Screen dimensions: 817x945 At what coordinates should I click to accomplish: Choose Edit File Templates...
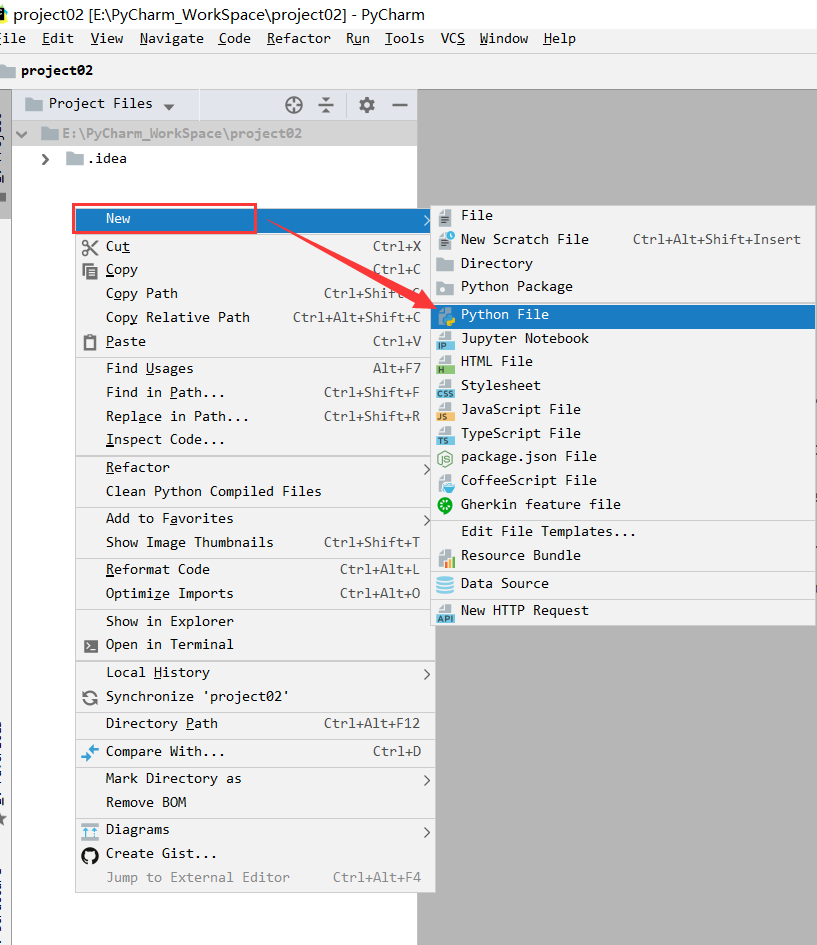tap(623, 532)
